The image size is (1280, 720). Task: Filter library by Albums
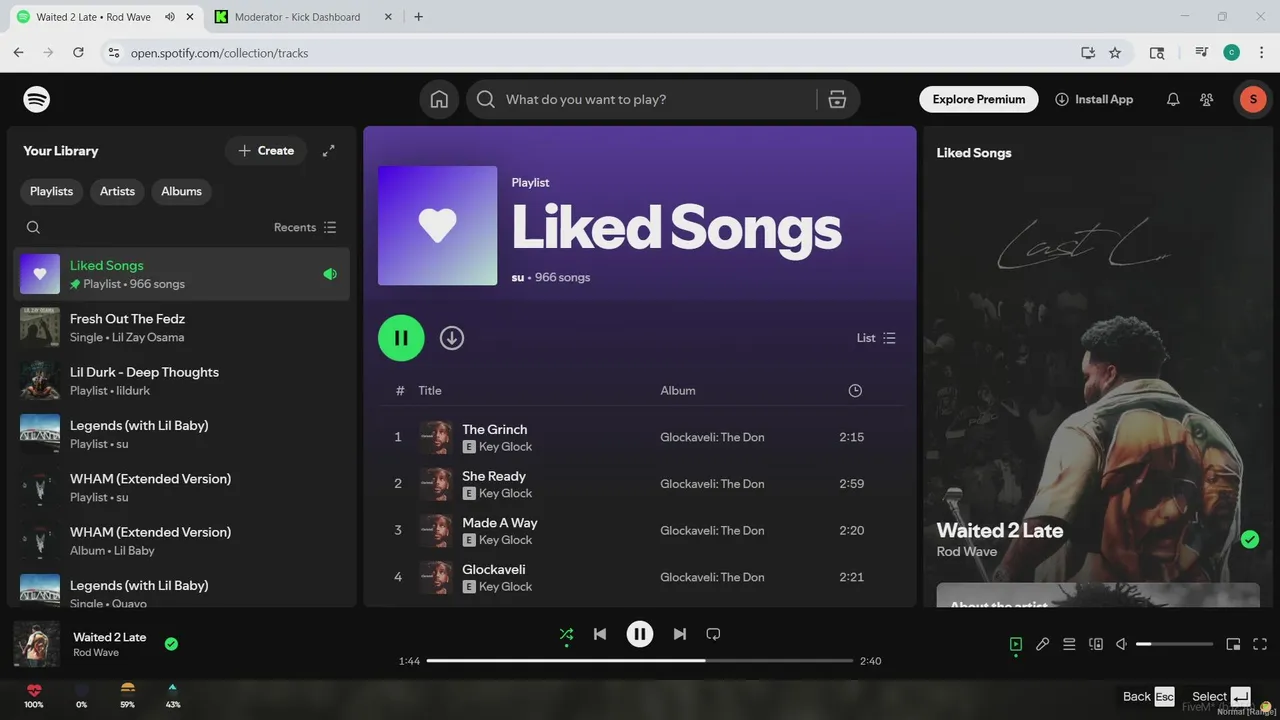(181, 191)
